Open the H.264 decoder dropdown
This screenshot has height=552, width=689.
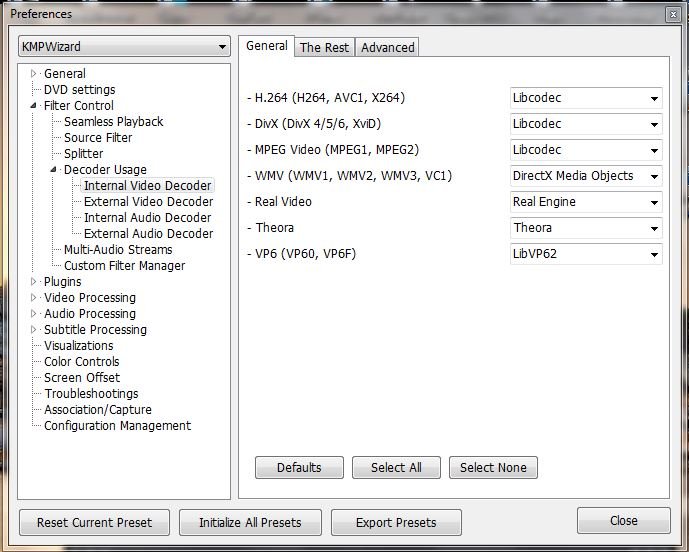pyautogui.click(x=585, y=98)
